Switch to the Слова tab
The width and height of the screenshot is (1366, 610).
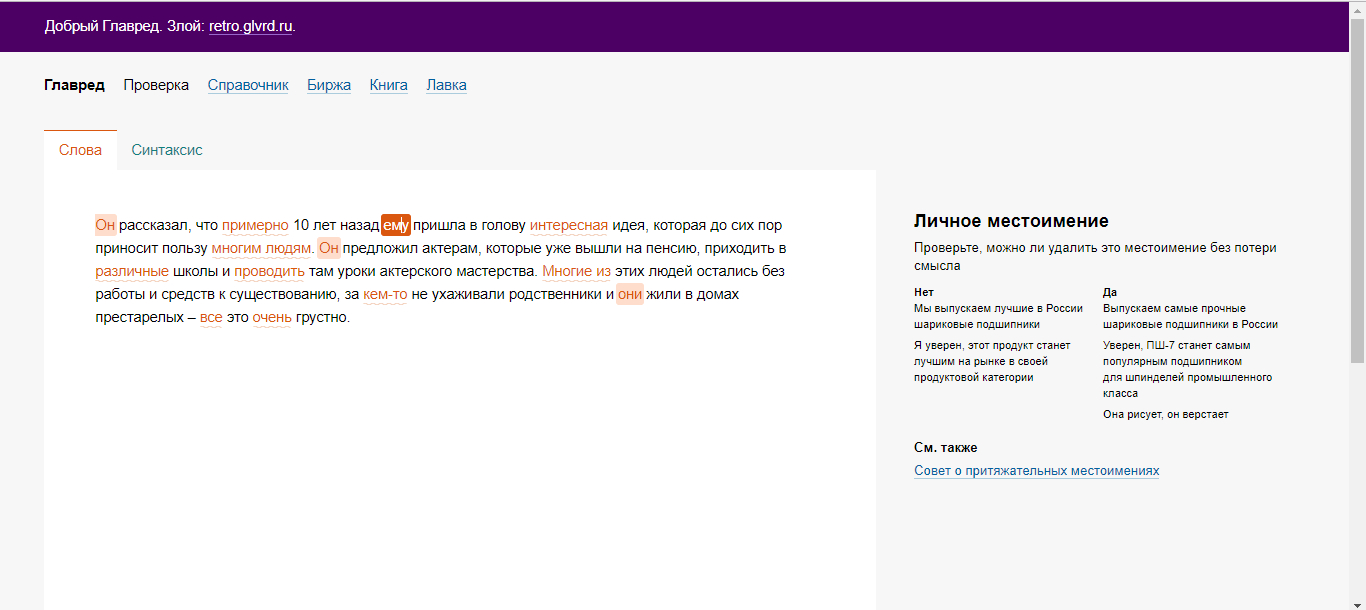click(80, 150)
